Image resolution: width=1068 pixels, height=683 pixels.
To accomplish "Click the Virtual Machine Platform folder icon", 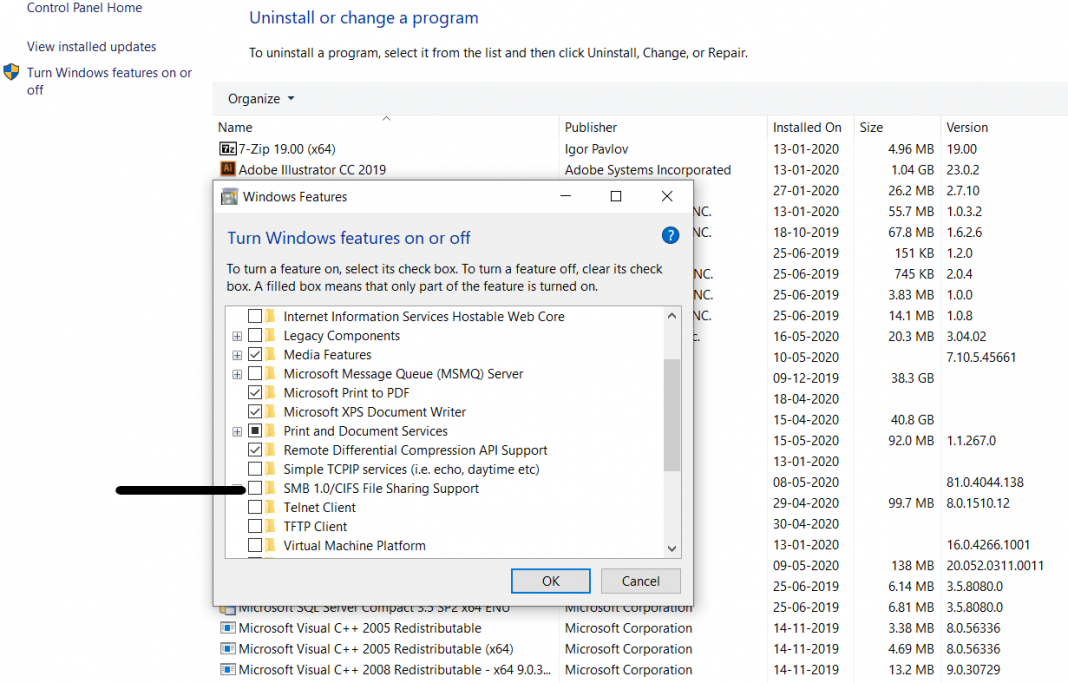I will click(270, 545).
